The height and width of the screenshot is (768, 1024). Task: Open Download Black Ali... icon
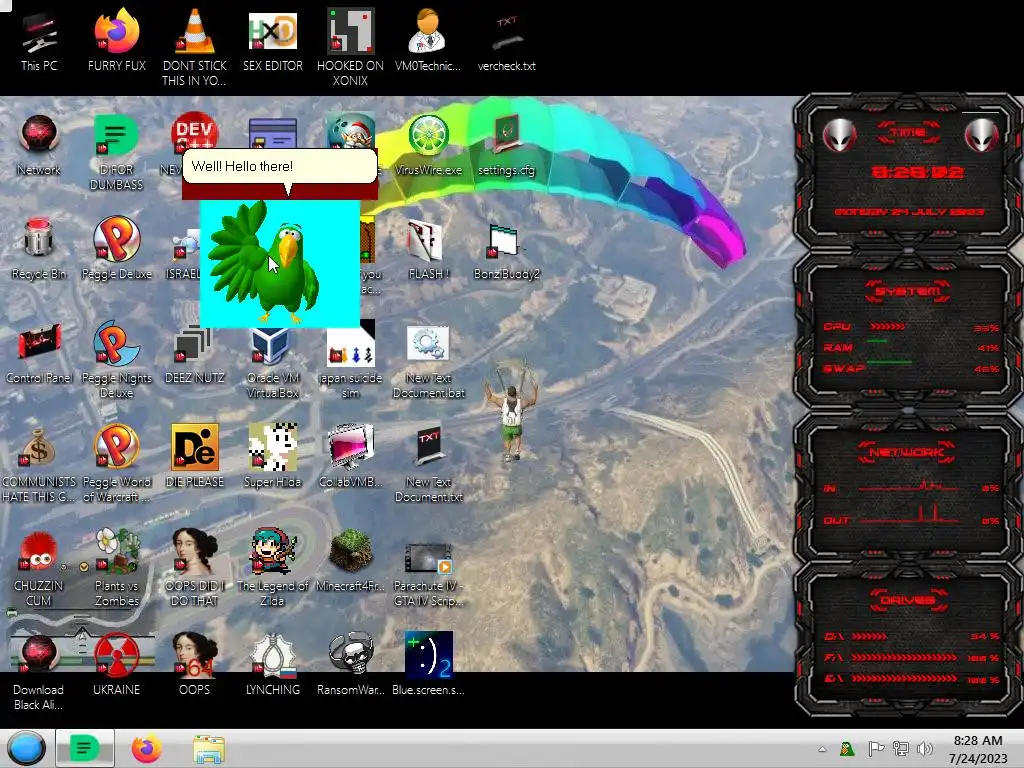pos(39,671)
